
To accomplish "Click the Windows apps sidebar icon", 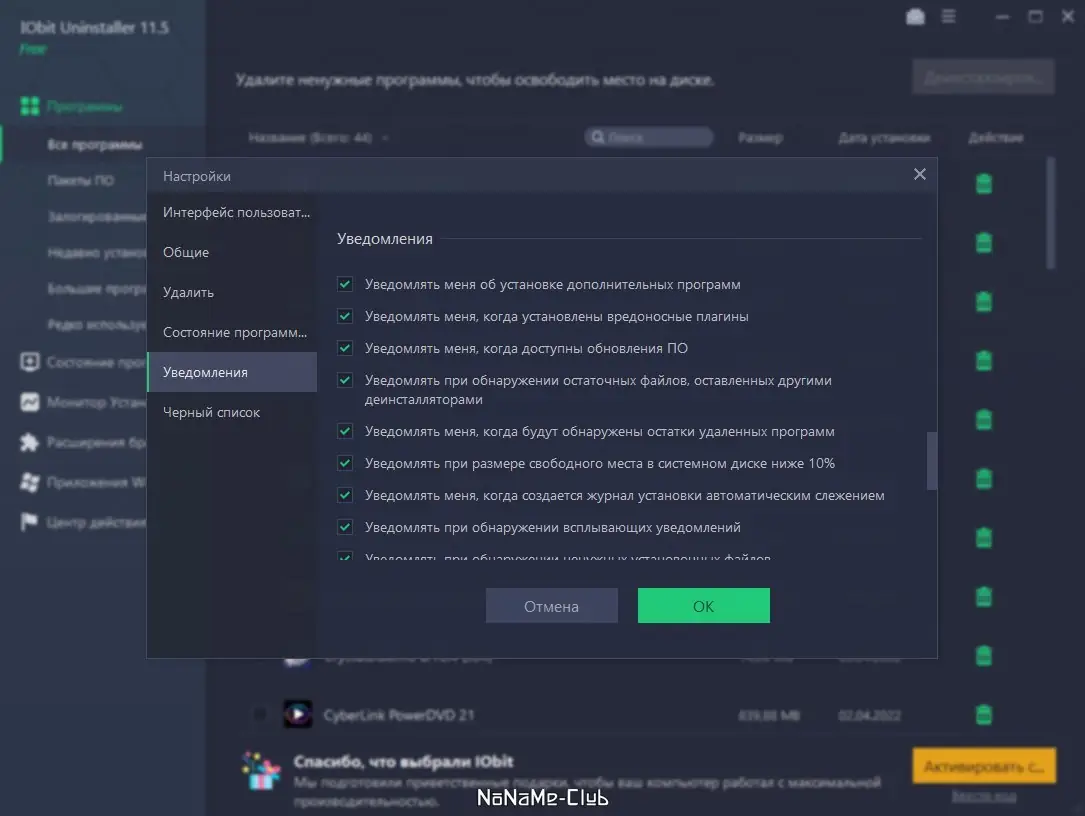I will coord(30,482).
